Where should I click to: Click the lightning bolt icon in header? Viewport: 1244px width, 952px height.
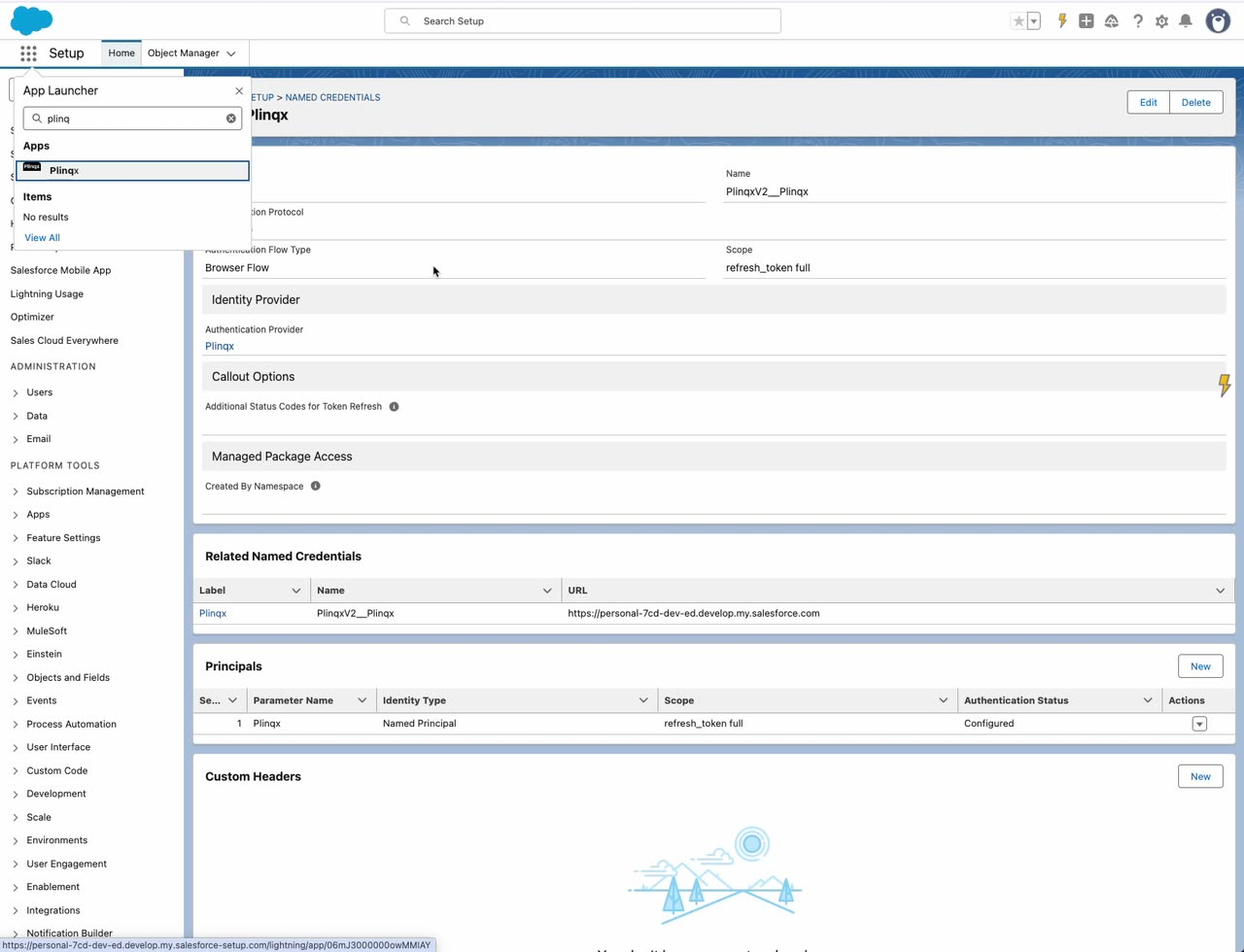coord(1062,20)
